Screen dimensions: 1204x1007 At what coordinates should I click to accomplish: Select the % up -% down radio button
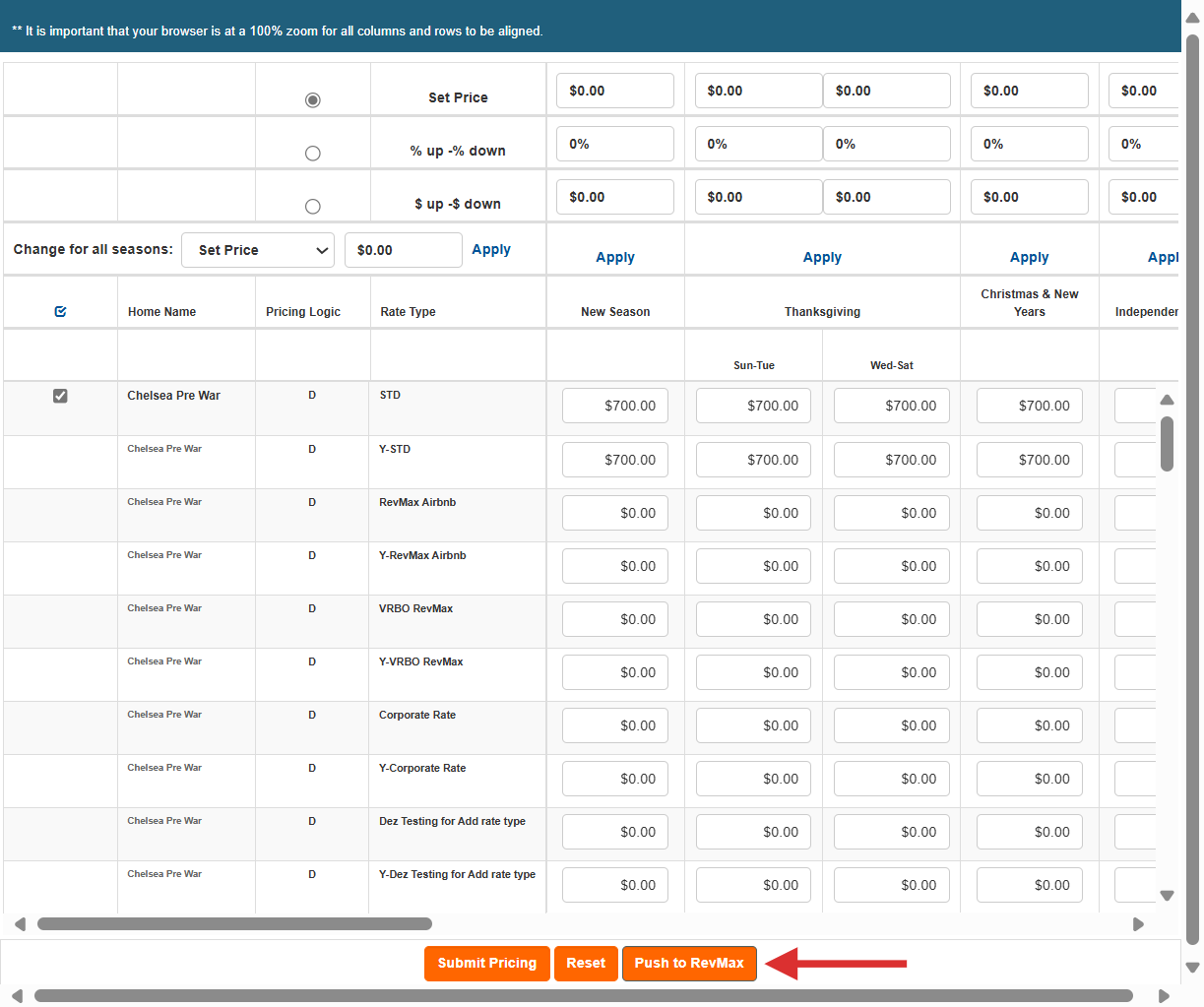[x=313, y=154]
